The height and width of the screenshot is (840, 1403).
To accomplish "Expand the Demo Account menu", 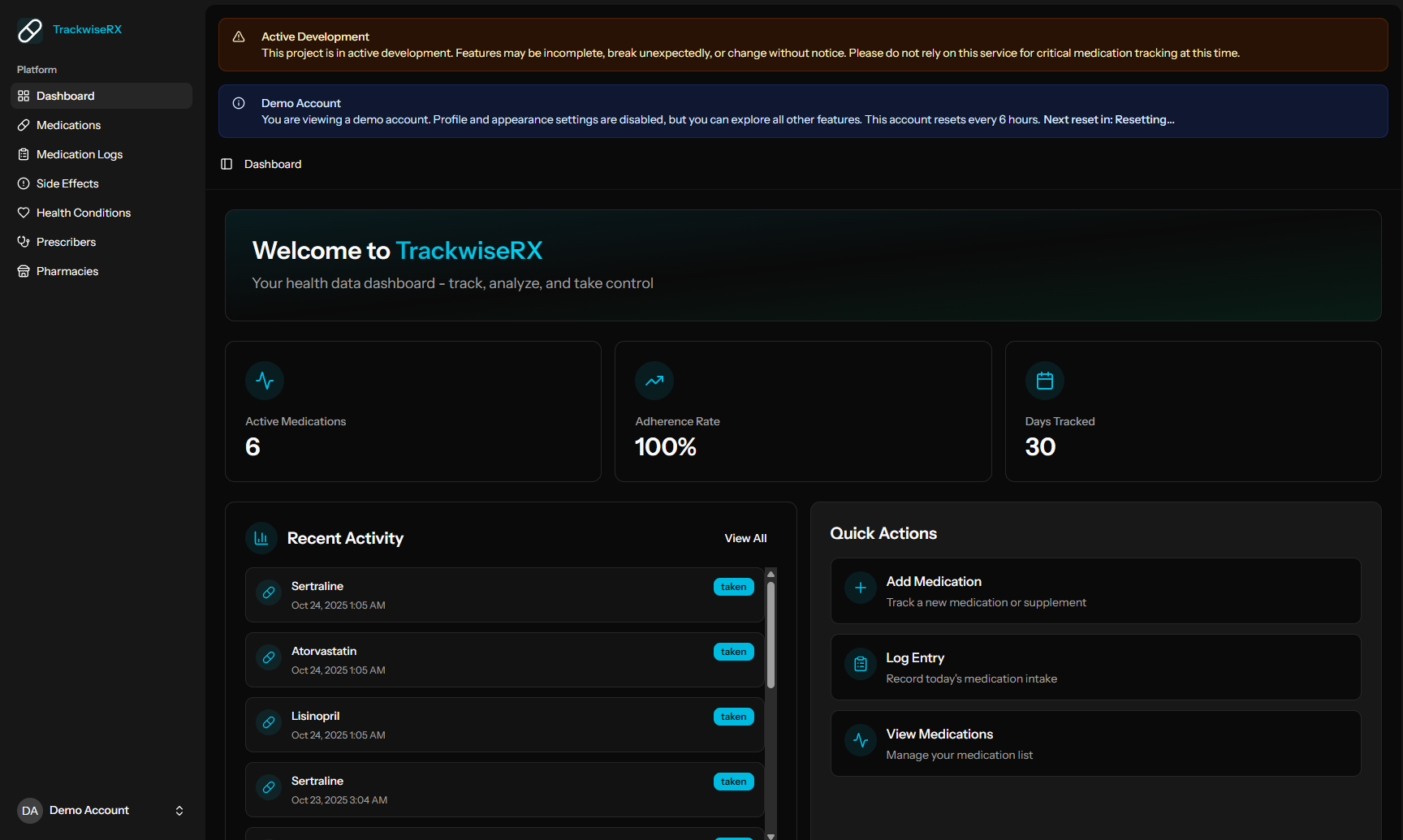I will 88,810.
